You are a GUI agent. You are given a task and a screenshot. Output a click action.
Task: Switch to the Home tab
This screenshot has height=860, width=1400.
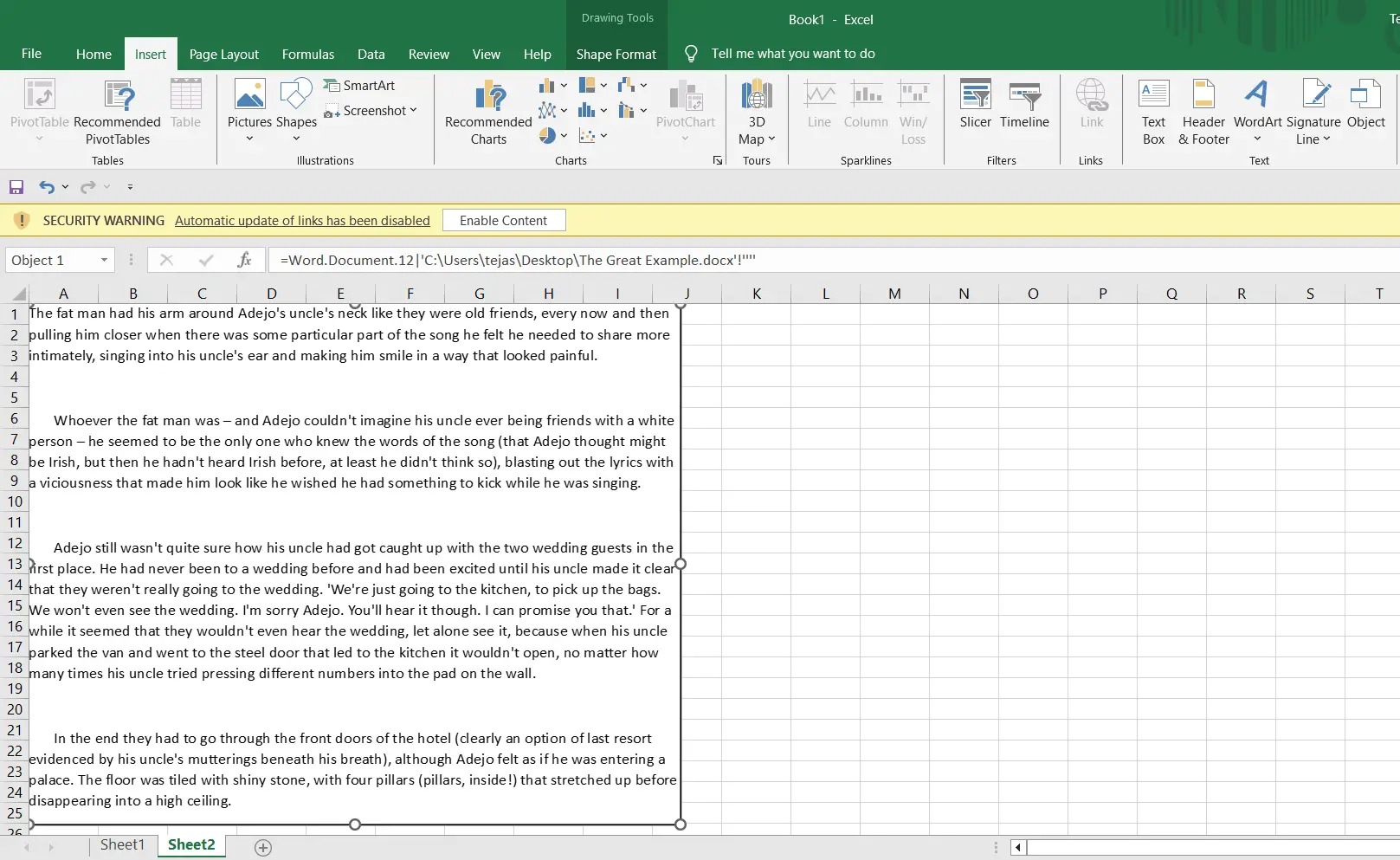pos(94,54)
